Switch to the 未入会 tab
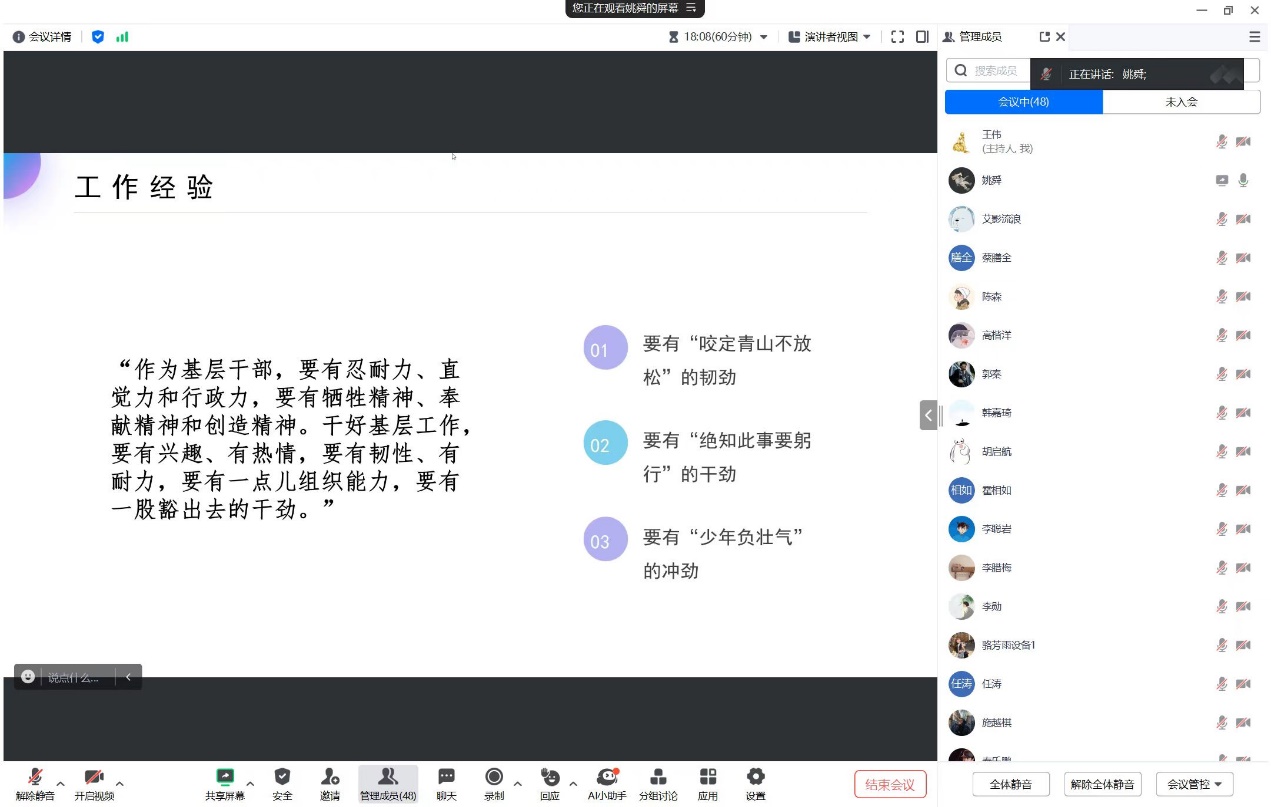This screenshot has width=1271, height=807. point(1181,102)
